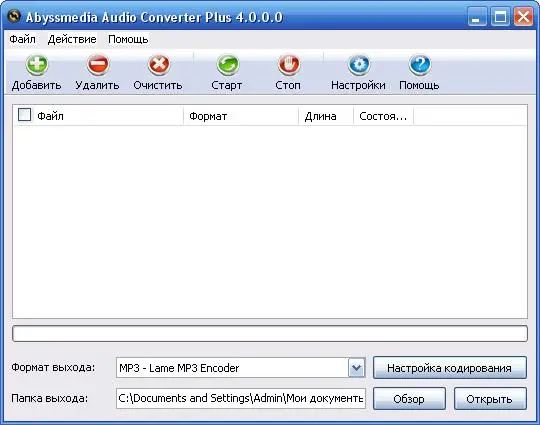The width and height of the screenshot is (540, 425).
Task: Click the green Добавить plus icon
Action: click(37, 65)
